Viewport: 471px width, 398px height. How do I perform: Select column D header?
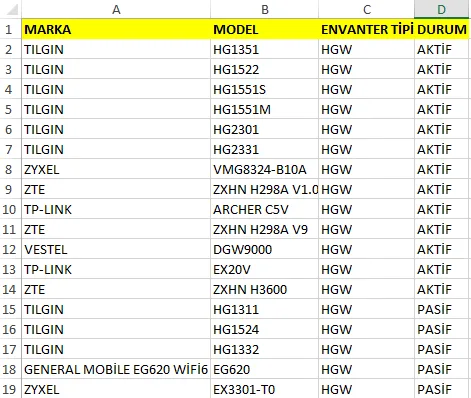[x=441, y=9]
